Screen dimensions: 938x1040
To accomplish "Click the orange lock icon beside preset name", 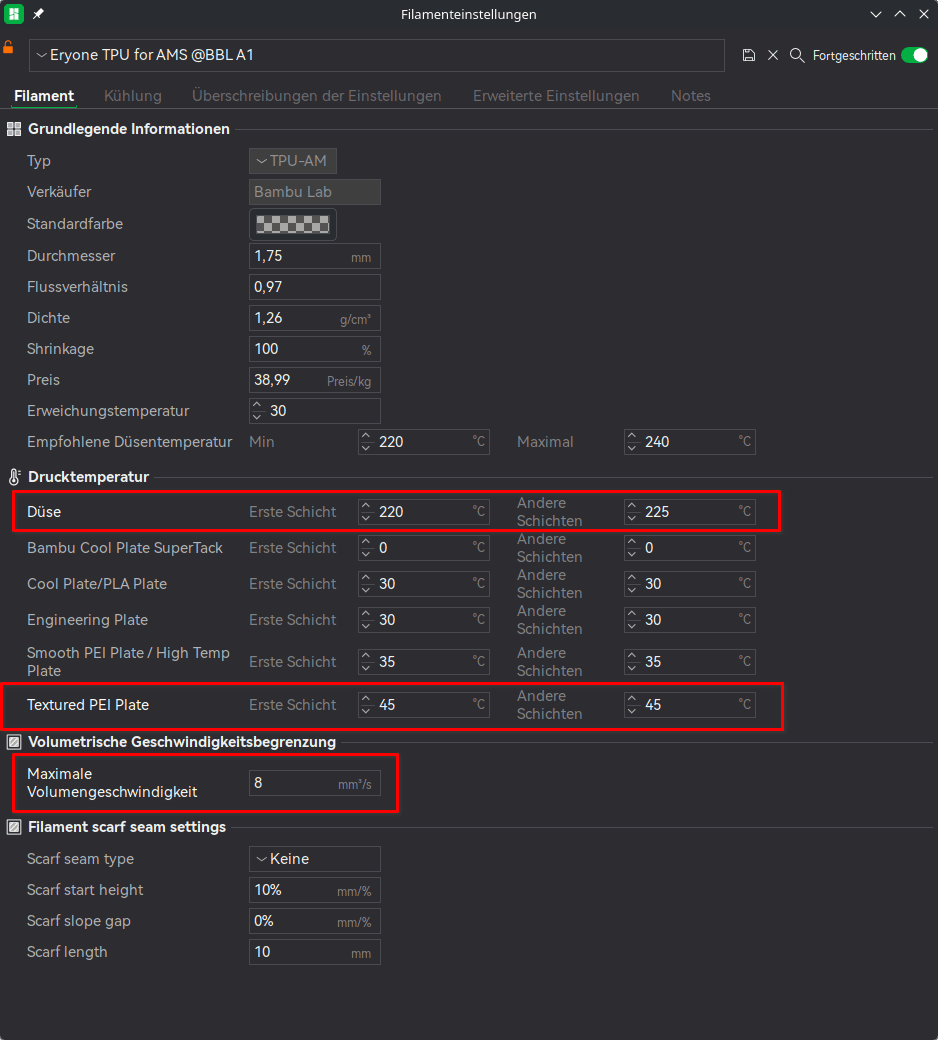I will click(x=8, y=47).
